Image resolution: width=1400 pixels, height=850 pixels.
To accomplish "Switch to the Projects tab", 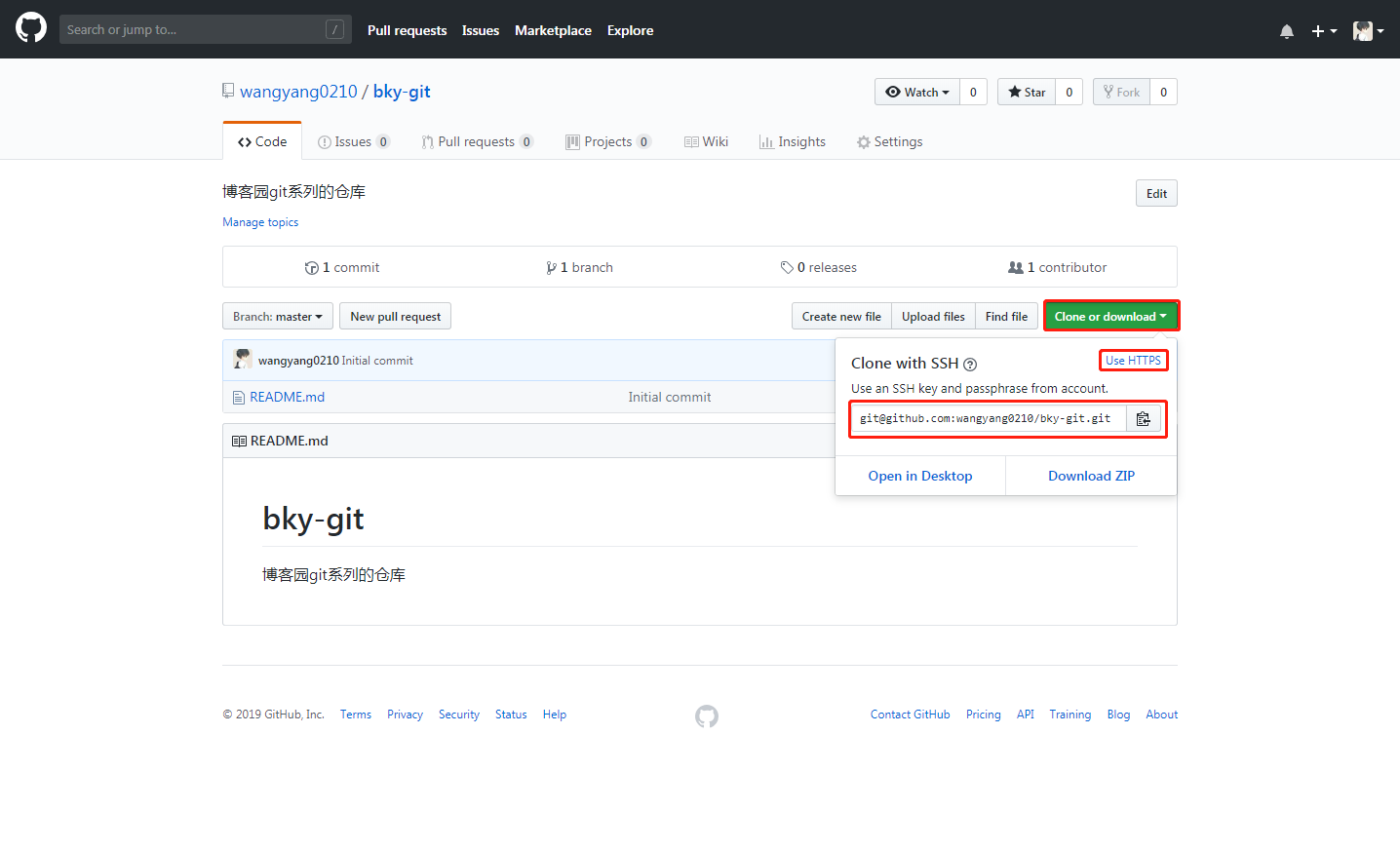I will tap(608, 141).
